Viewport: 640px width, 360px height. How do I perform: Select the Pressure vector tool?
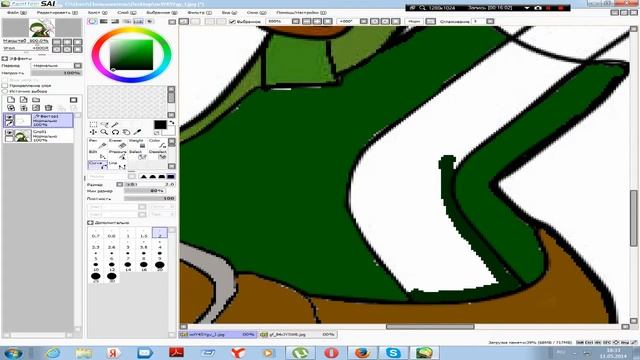point(118,154)
